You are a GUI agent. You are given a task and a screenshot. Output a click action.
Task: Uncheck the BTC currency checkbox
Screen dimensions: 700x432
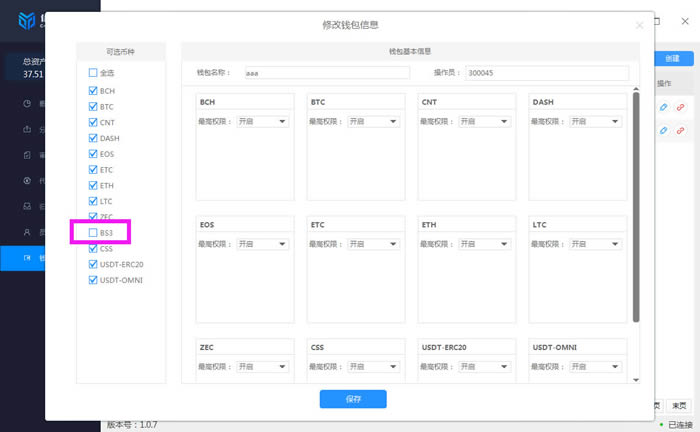pyautogui.click(x=93, y=106)
